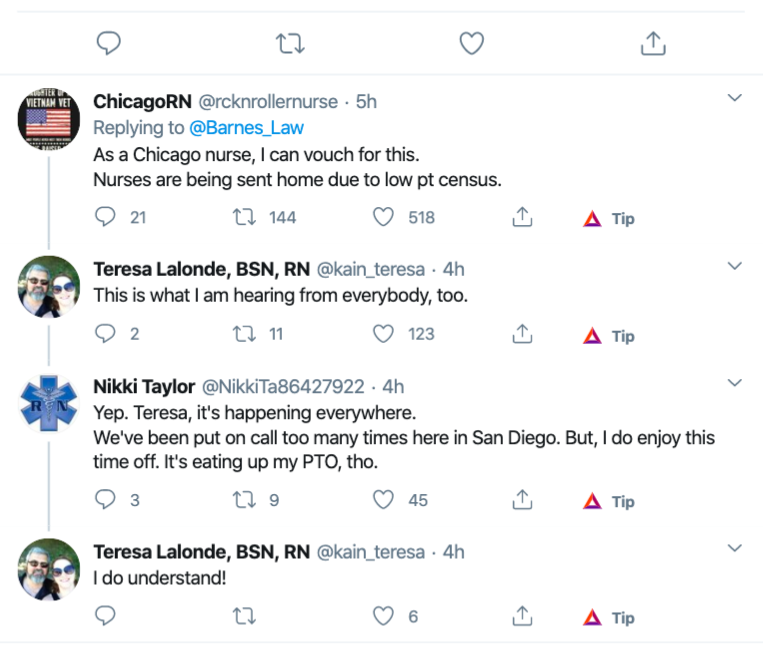Image resolution: width=763 pixels, height=653 pixels.
Task: Retweet ChicagoRN's Chicago nurse tweet
Action: click(241, 217)
